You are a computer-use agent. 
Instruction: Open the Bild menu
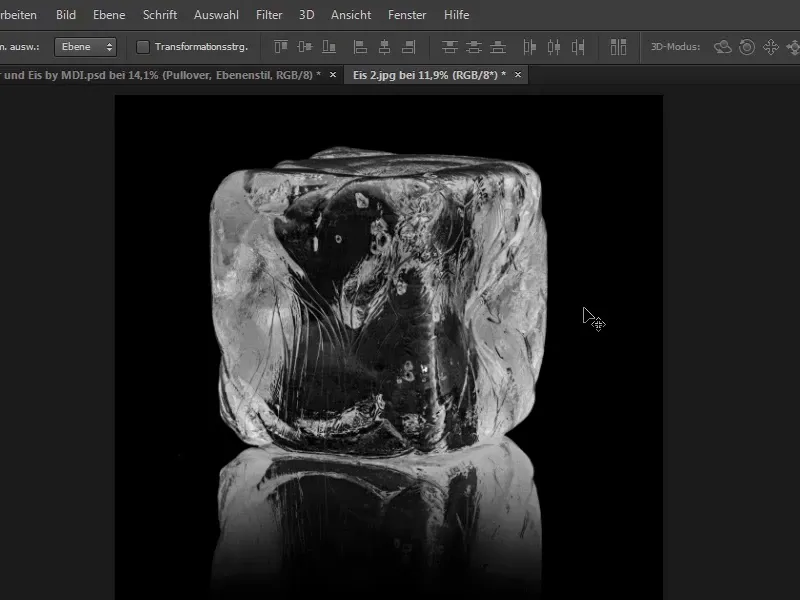66,15
